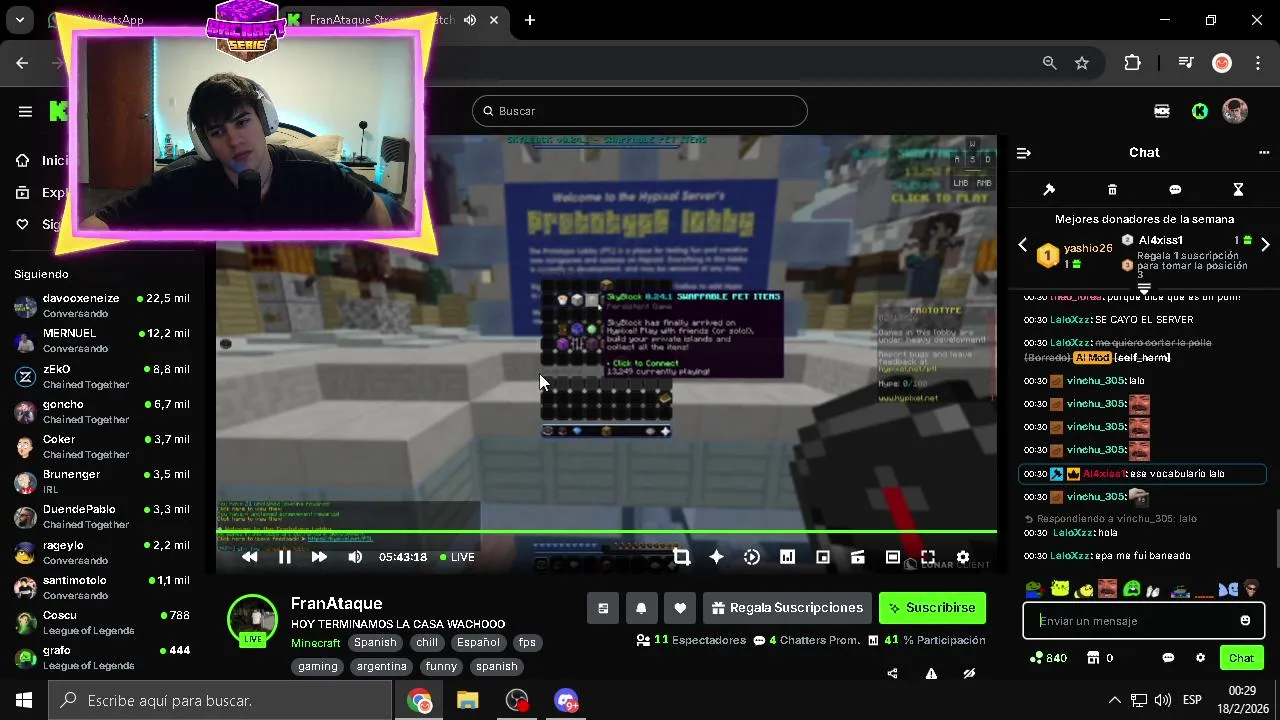Screen dimensions: 1280x720
Task: Insert the green crying blob emote
Action: point(1132,589)
